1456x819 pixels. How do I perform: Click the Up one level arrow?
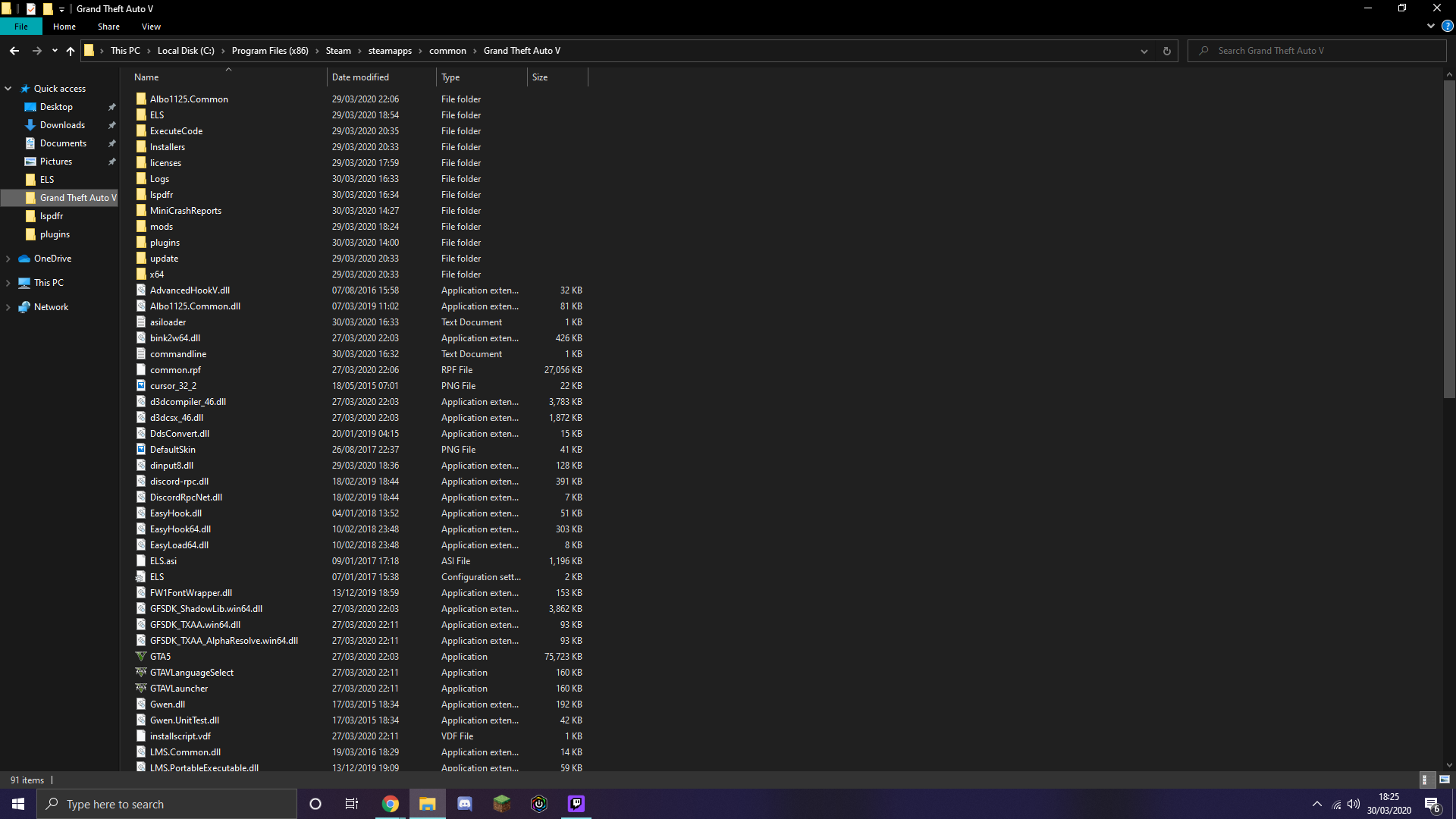point(71,51)
